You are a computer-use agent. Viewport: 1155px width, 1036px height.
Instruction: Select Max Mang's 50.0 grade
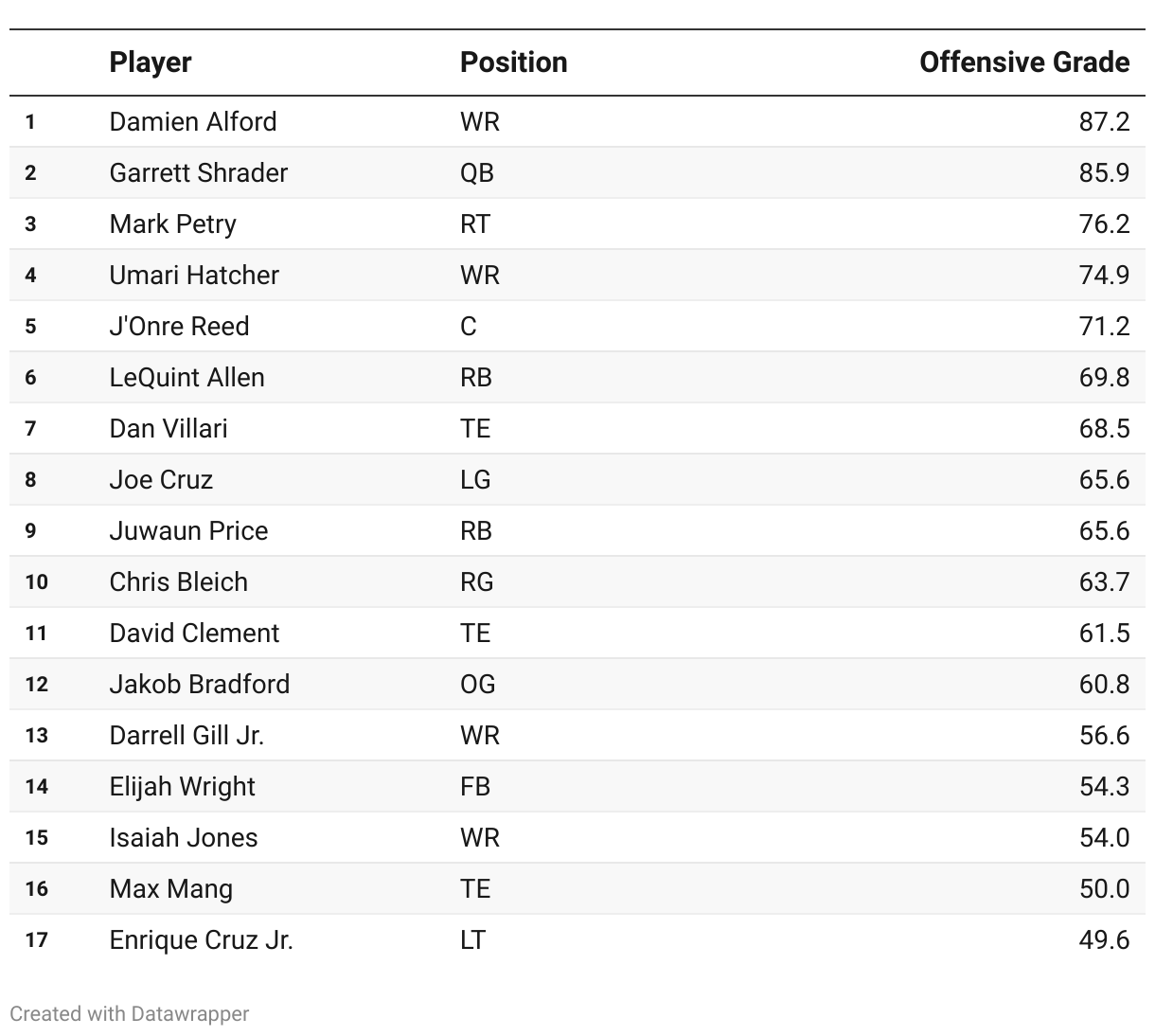click(x=1104, y=888)
